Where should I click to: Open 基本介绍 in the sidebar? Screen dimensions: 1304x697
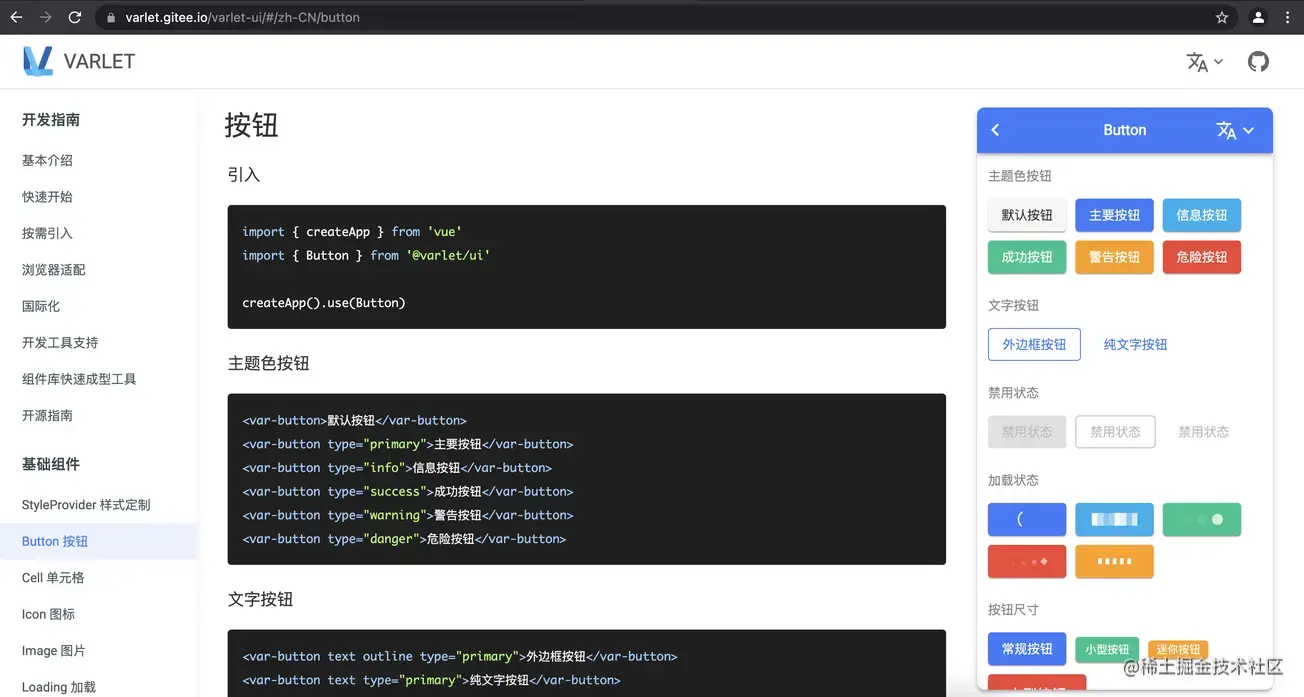coord(47,160)
